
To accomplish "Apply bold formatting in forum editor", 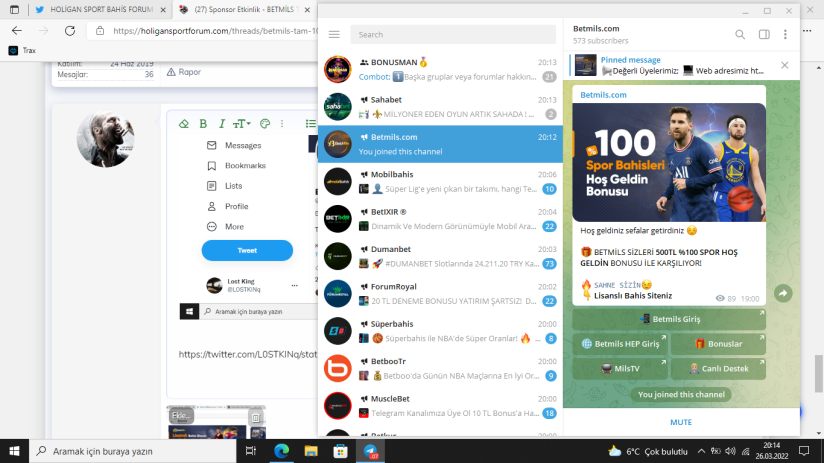I will click(x=203, y=124).
